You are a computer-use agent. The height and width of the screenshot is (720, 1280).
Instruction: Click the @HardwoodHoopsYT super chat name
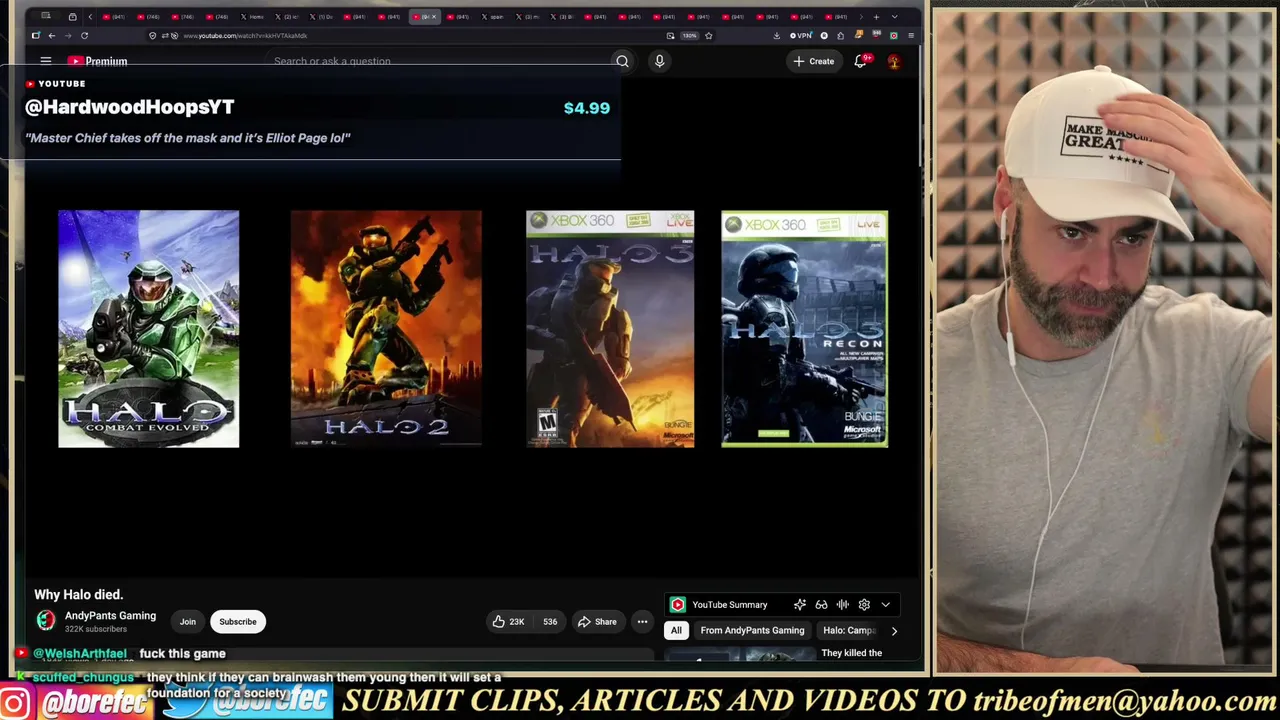pyautogui.click(x=129, y=107)
